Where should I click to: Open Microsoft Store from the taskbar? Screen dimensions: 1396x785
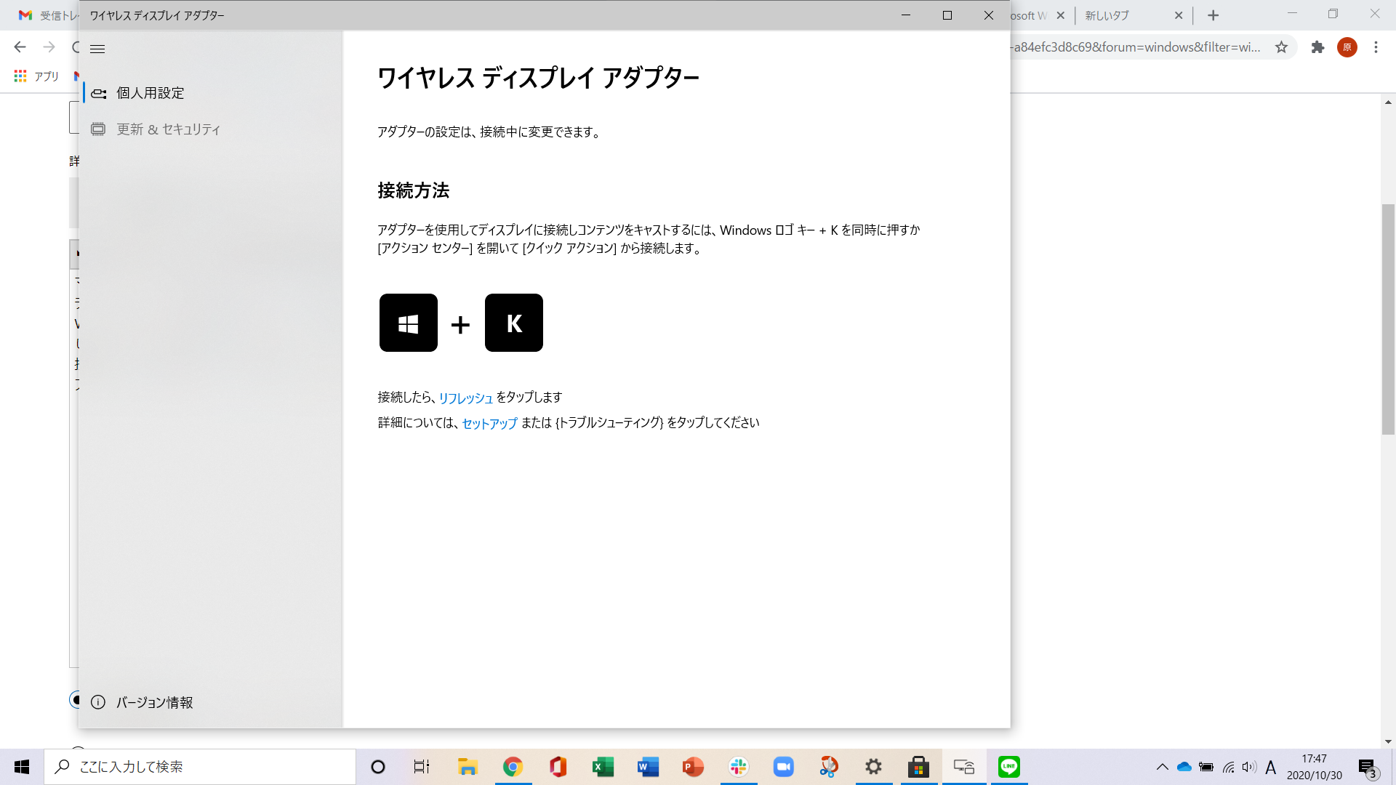[x=919, y=767]
